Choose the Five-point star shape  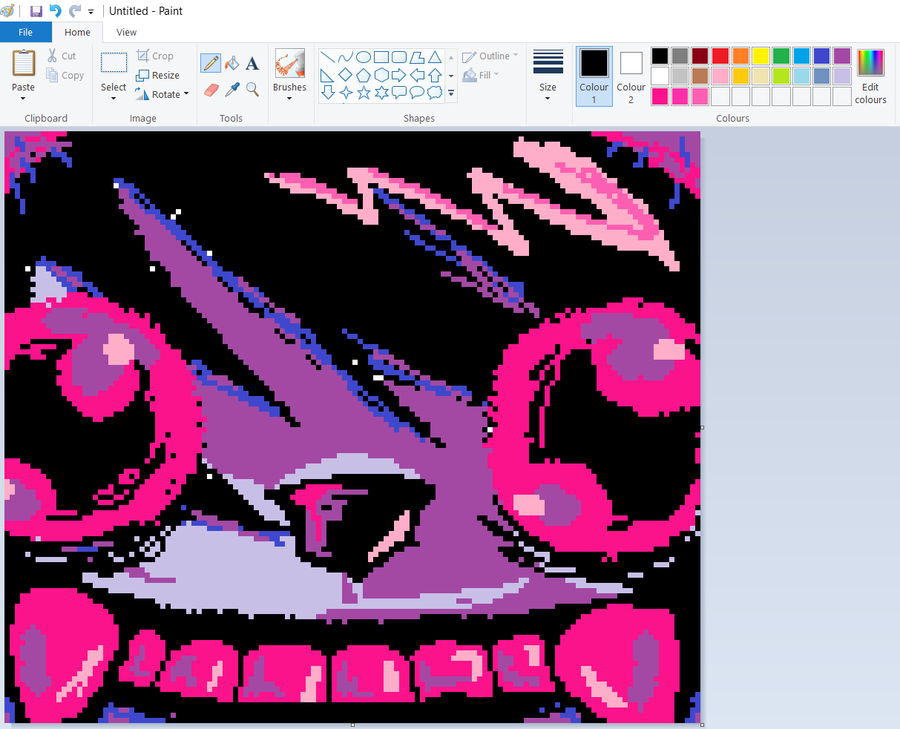tap(363, 92)
